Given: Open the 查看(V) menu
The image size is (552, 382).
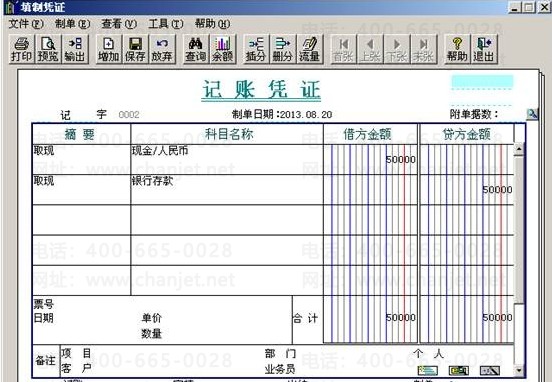Looking at the screenshot, I should (x=119, y=24).
